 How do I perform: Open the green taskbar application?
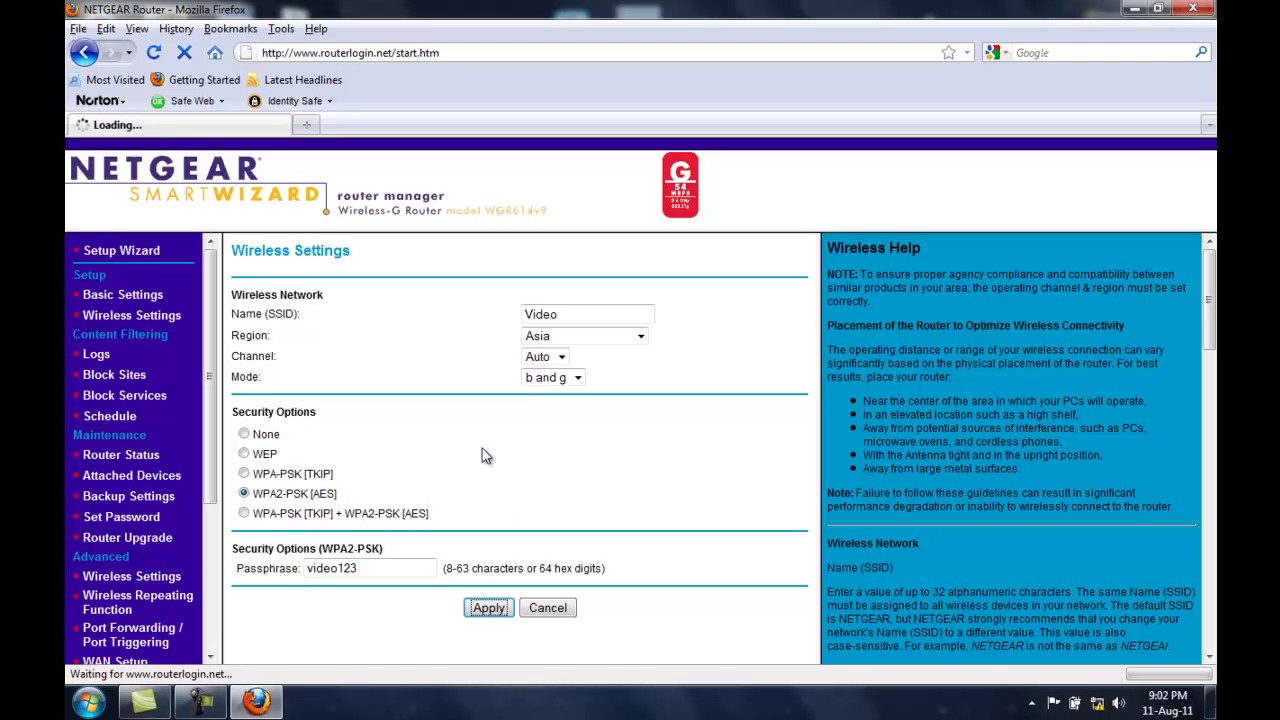click(x=144, y=702)
